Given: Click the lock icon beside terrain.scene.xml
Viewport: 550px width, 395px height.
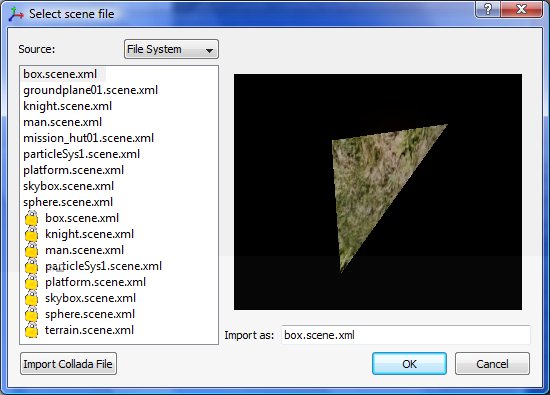Looking at the screenshot, I should click(x=32, y=330).
